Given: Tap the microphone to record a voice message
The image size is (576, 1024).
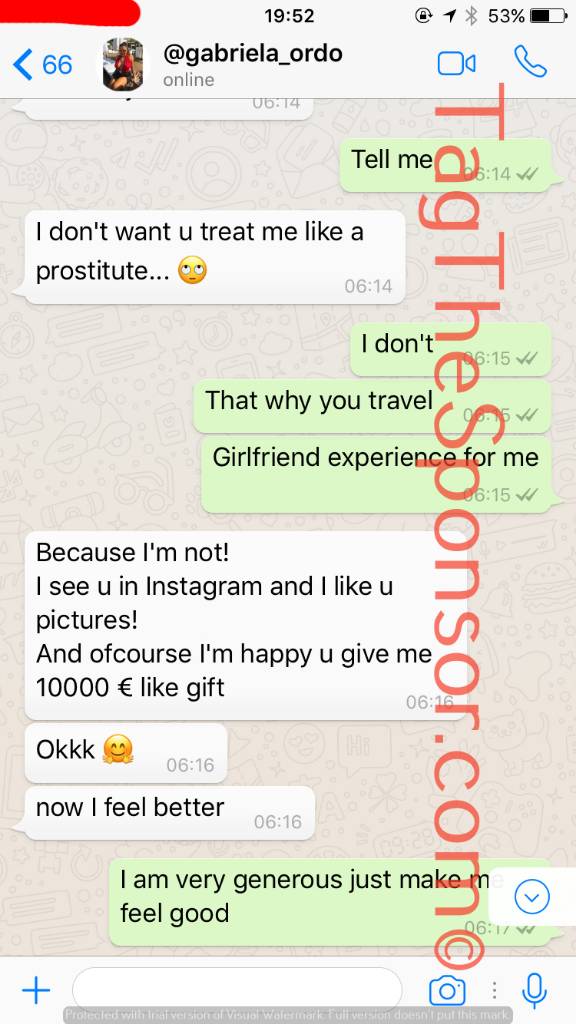Looking at the screenshot, I should coord(534,991).
